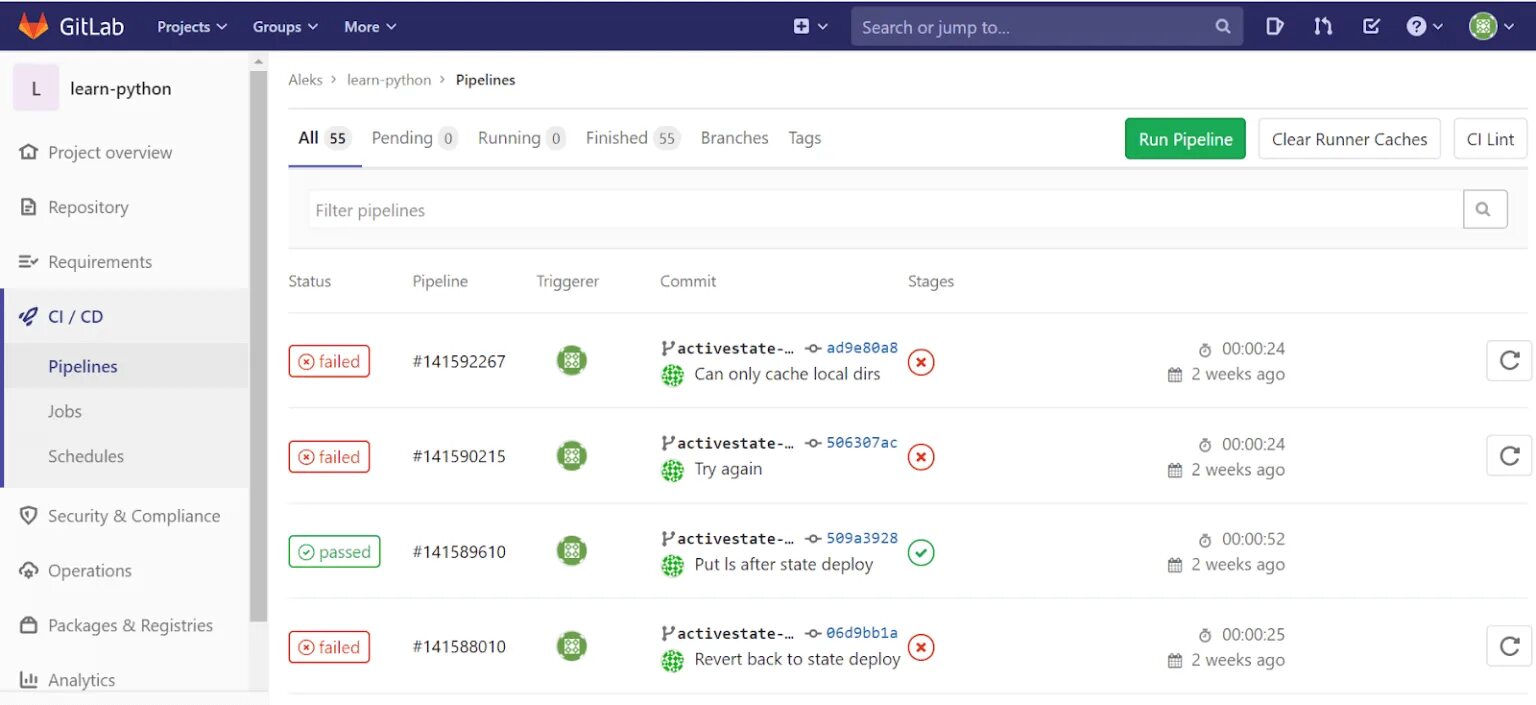1536x705 pixels.
Task: Click failed stage icon for pipeline #141590215
Action: 921,457
